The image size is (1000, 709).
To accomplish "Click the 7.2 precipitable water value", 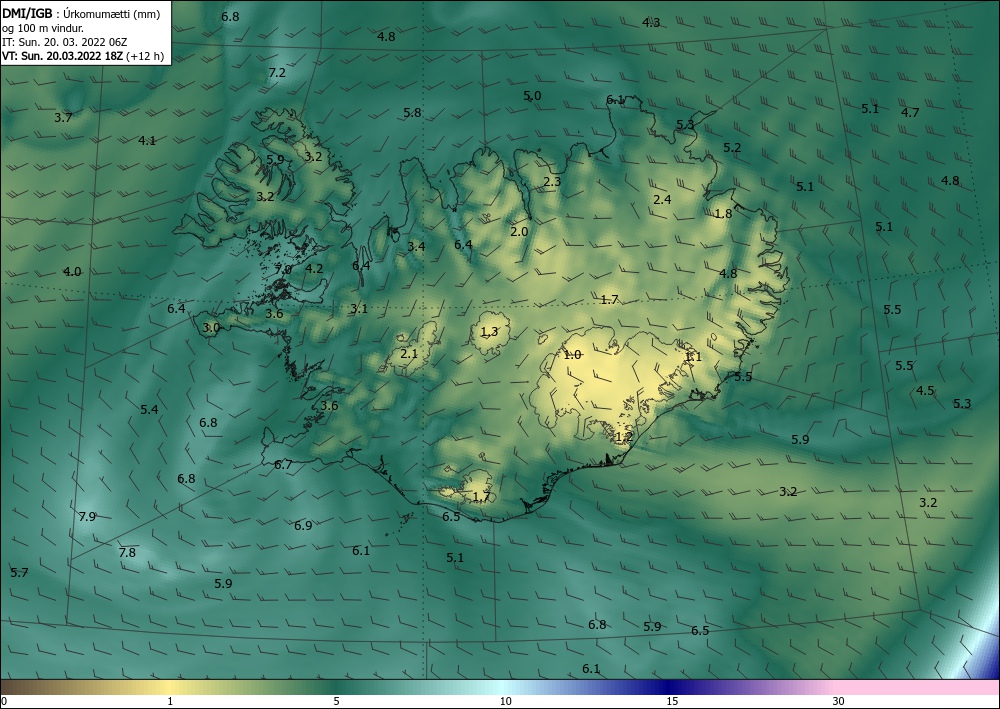I will click(277, 73).
